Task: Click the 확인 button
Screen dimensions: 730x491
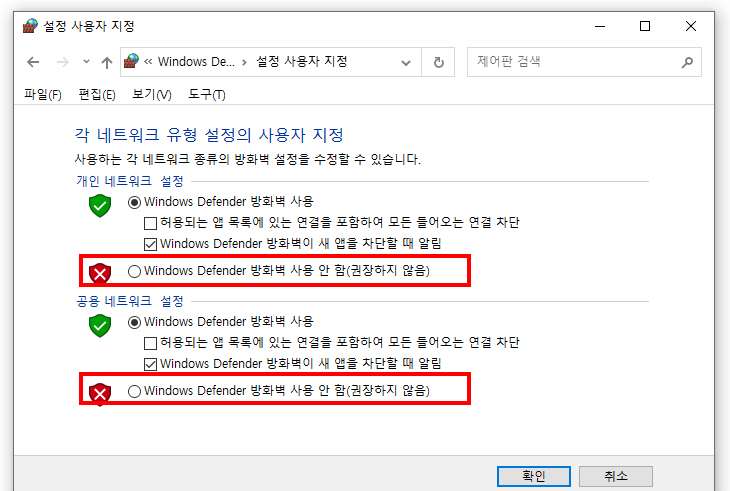Action: tap(534, 476)
